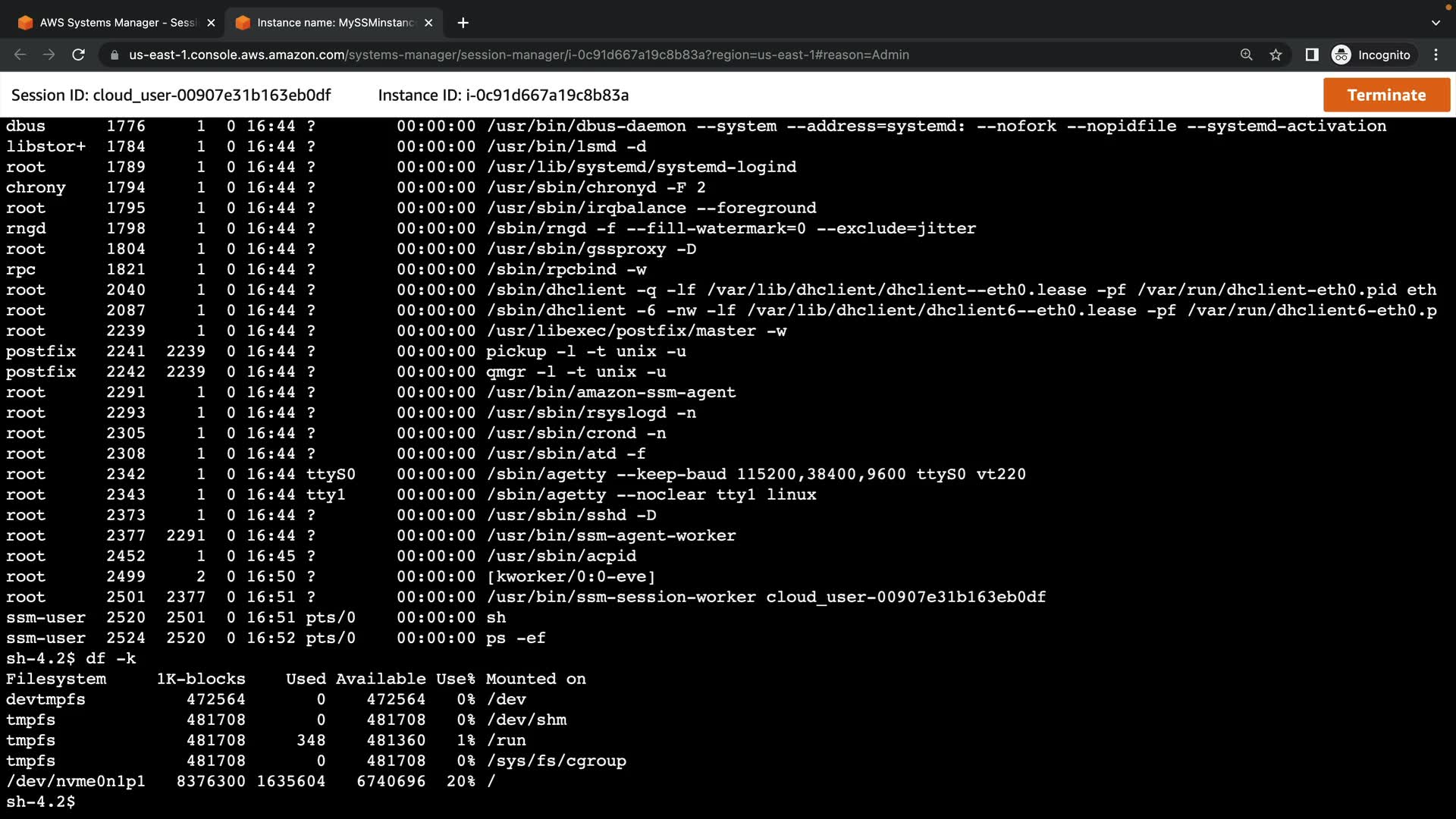
Task: Open Chrome's three-dot menu
Action: (1436, 55)
